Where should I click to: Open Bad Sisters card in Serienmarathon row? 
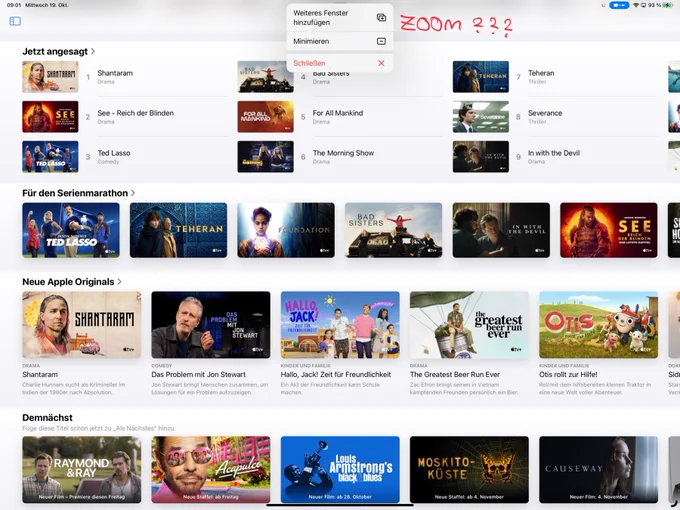point(393,230)
